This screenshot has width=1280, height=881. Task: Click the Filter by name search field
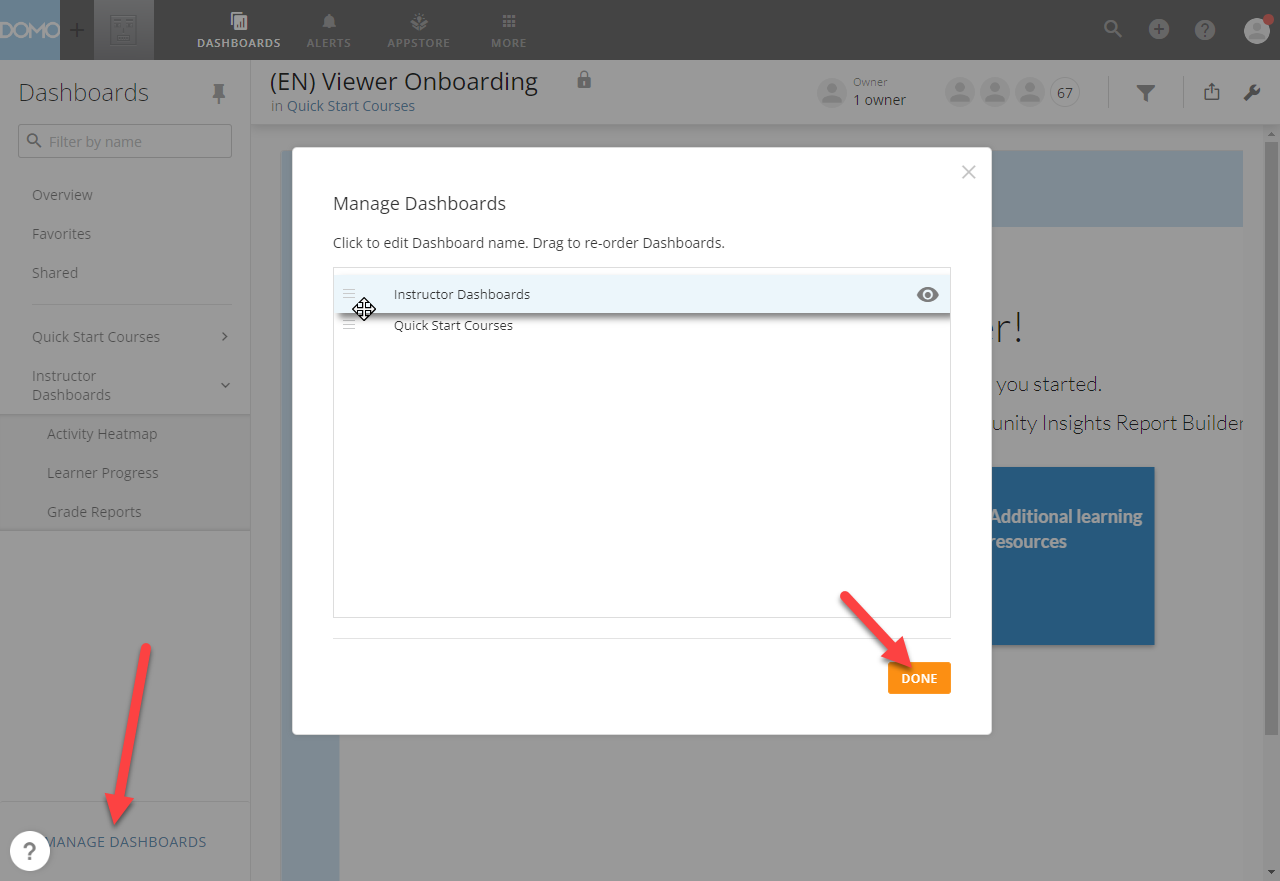[124, 140]
